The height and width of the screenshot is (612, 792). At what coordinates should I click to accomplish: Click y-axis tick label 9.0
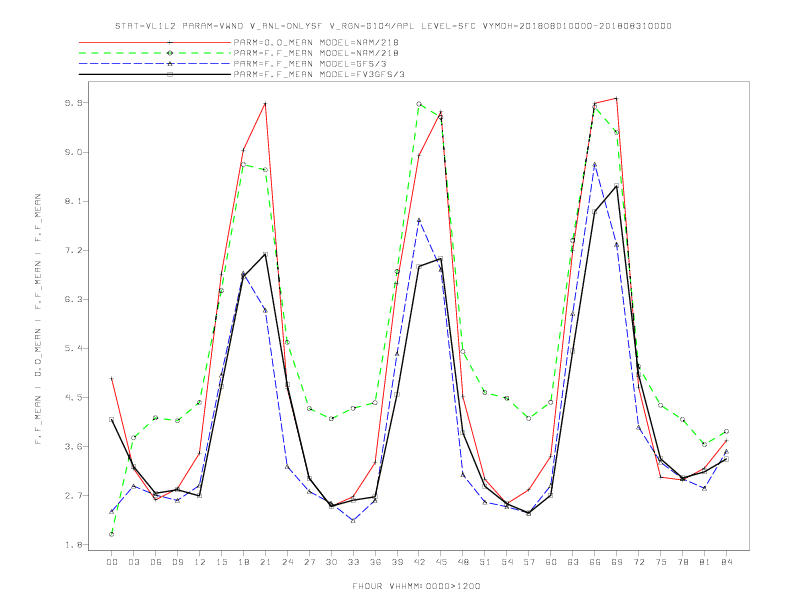point(72,152)
